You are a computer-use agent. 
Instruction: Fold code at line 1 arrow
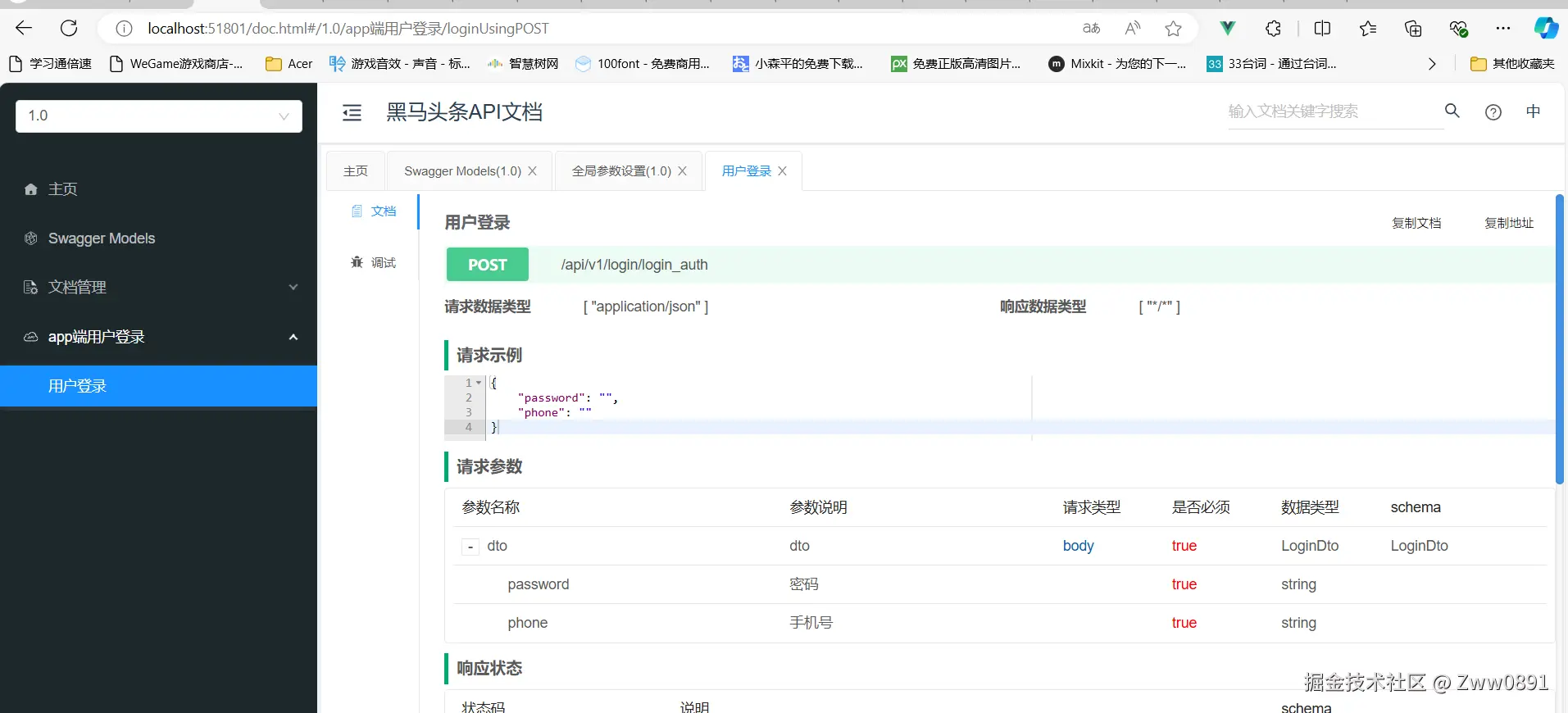coord(479,383)
